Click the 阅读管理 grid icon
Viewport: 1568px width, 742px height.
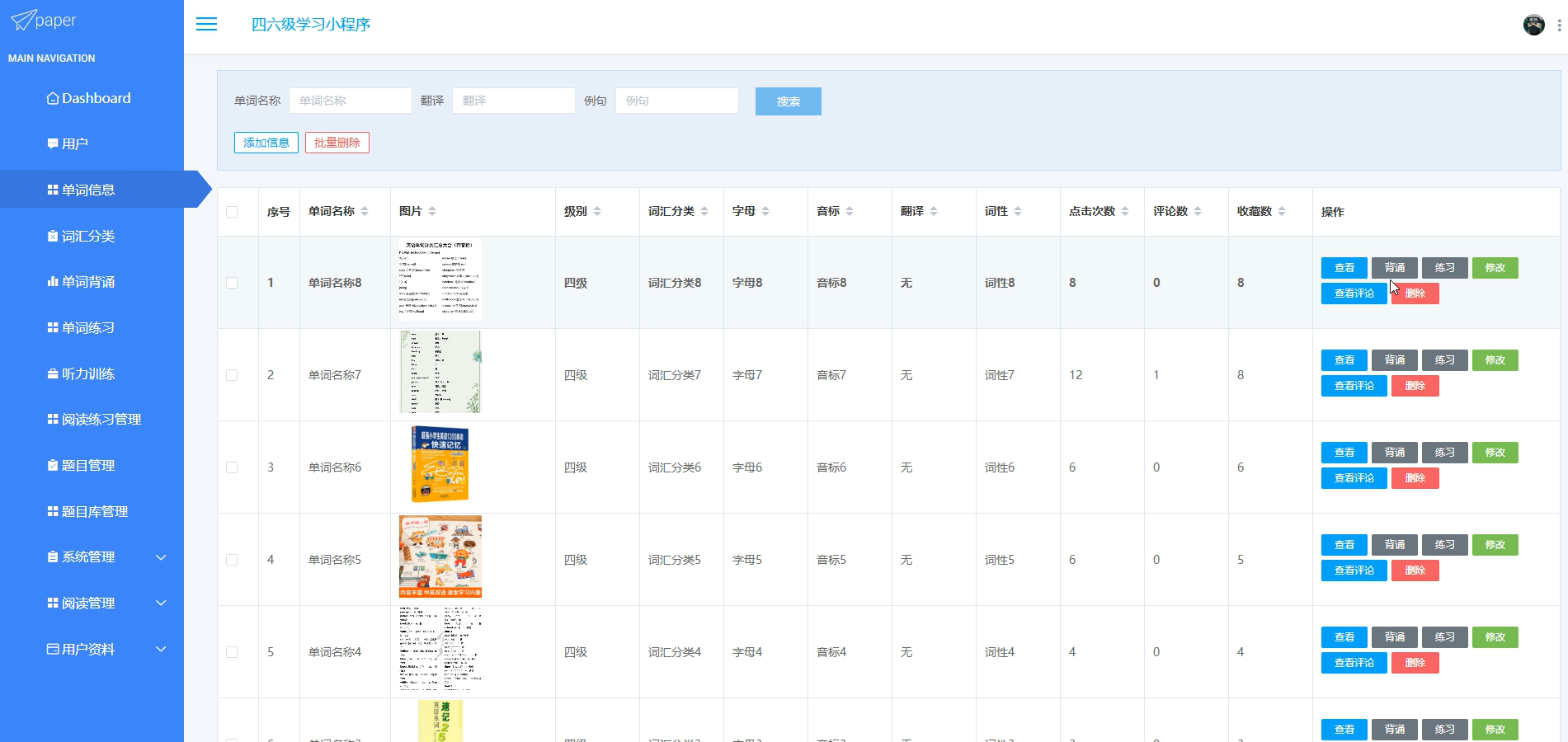[53, 603]
